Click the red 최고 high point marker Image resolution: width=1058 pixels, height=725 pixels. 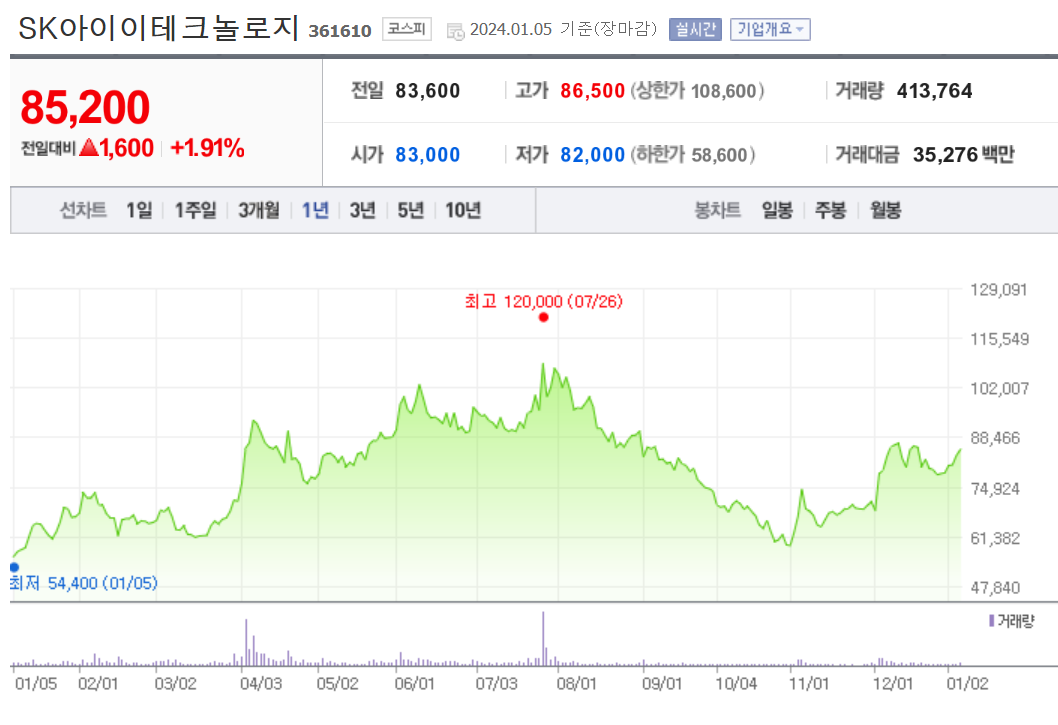(x=543, y=317)
